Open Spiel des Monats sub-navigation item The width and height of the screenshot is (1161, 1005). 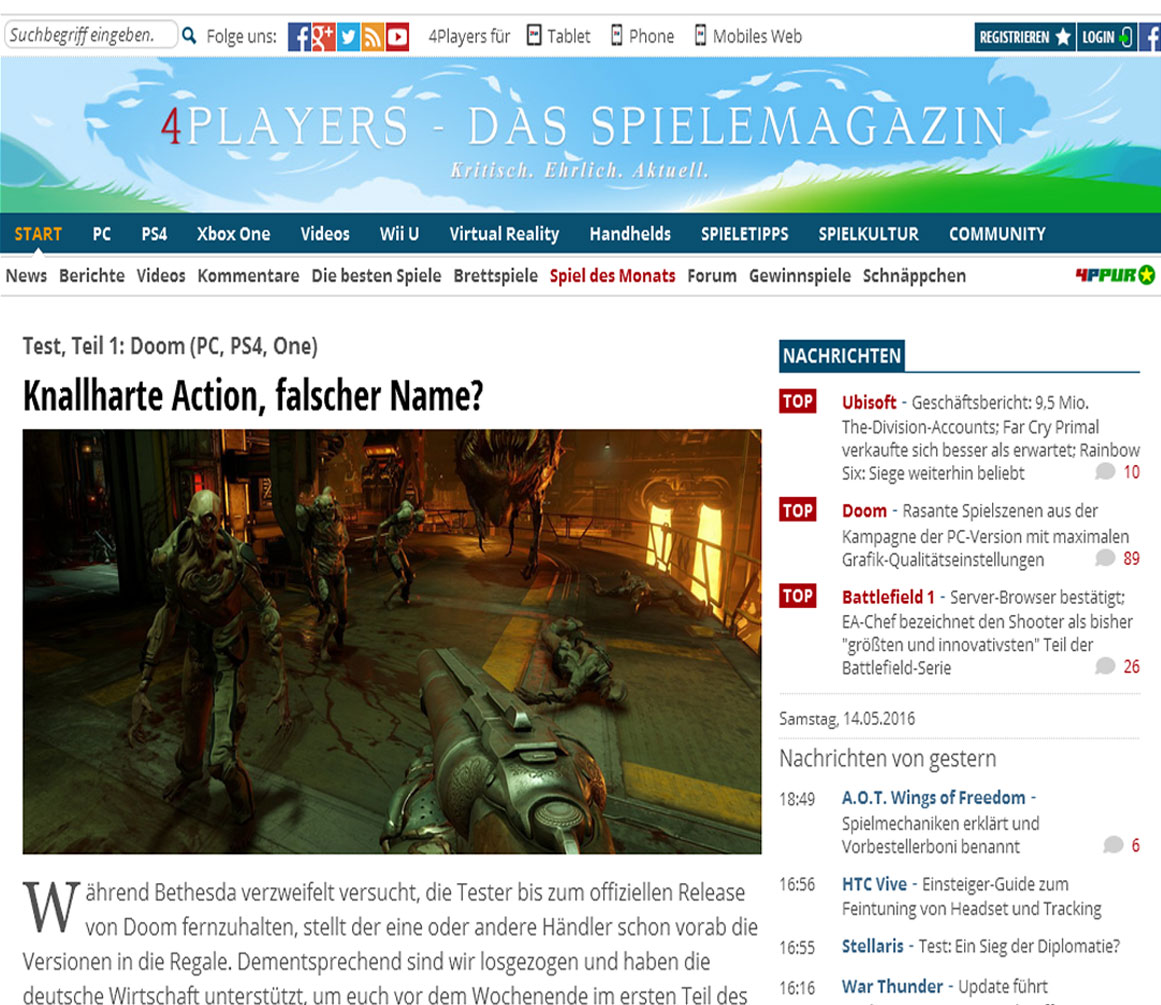(612, 276)
